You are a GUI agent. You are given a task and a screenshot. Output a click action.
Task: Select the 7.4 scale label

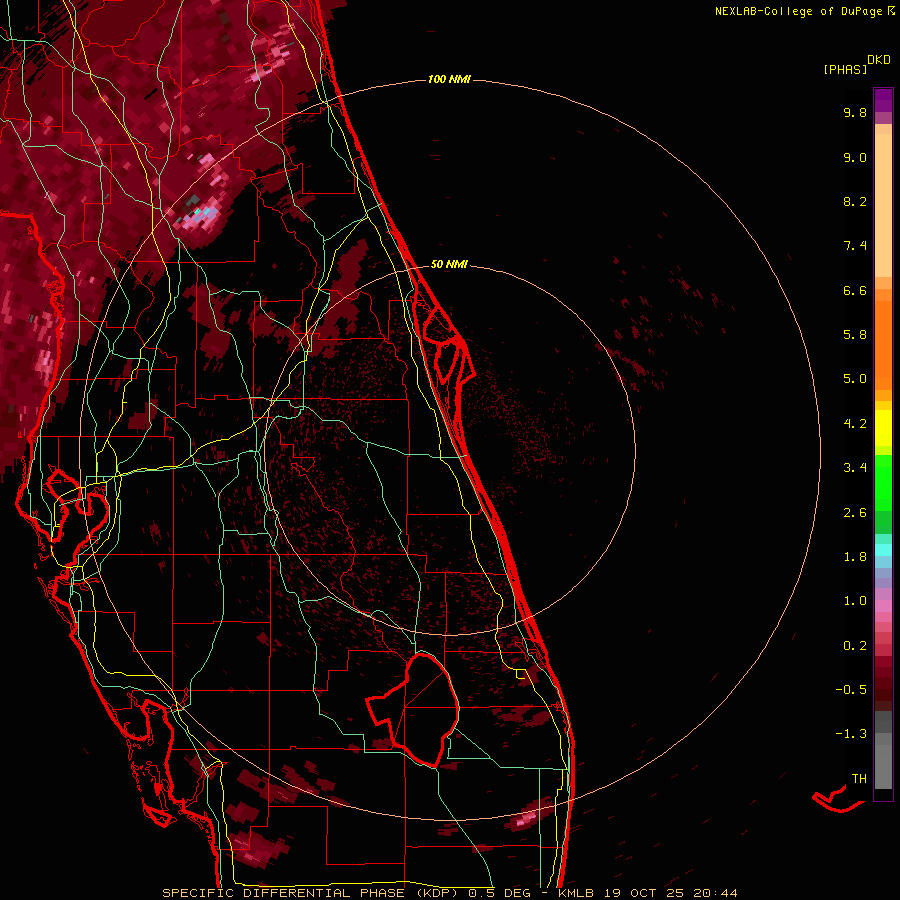[x=855, y=246]
